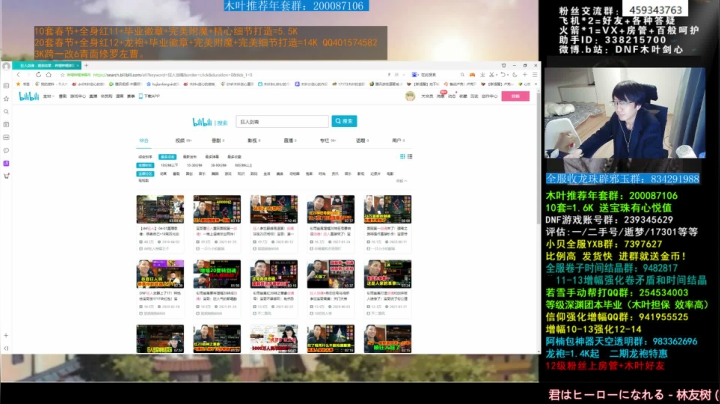720x404 pixels.
Task: Click the page vertical scrollbar
Action: [539, 156]
